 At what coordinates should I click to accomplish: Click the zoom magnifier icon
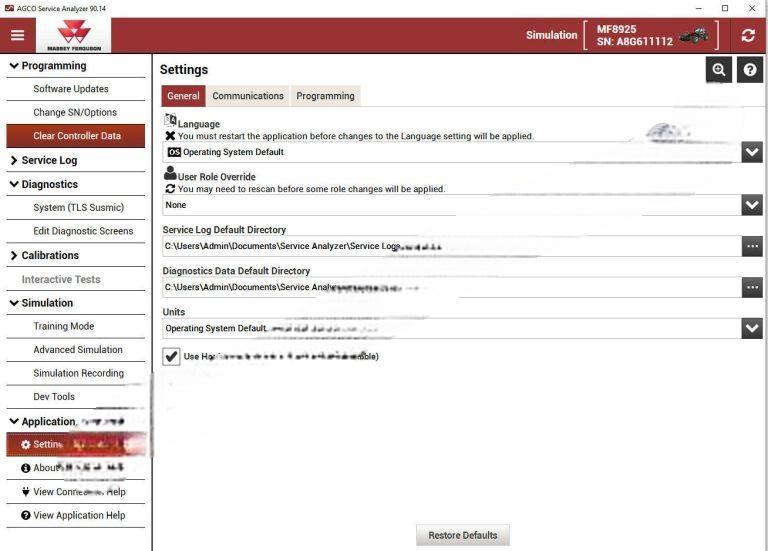pos(718,69)
